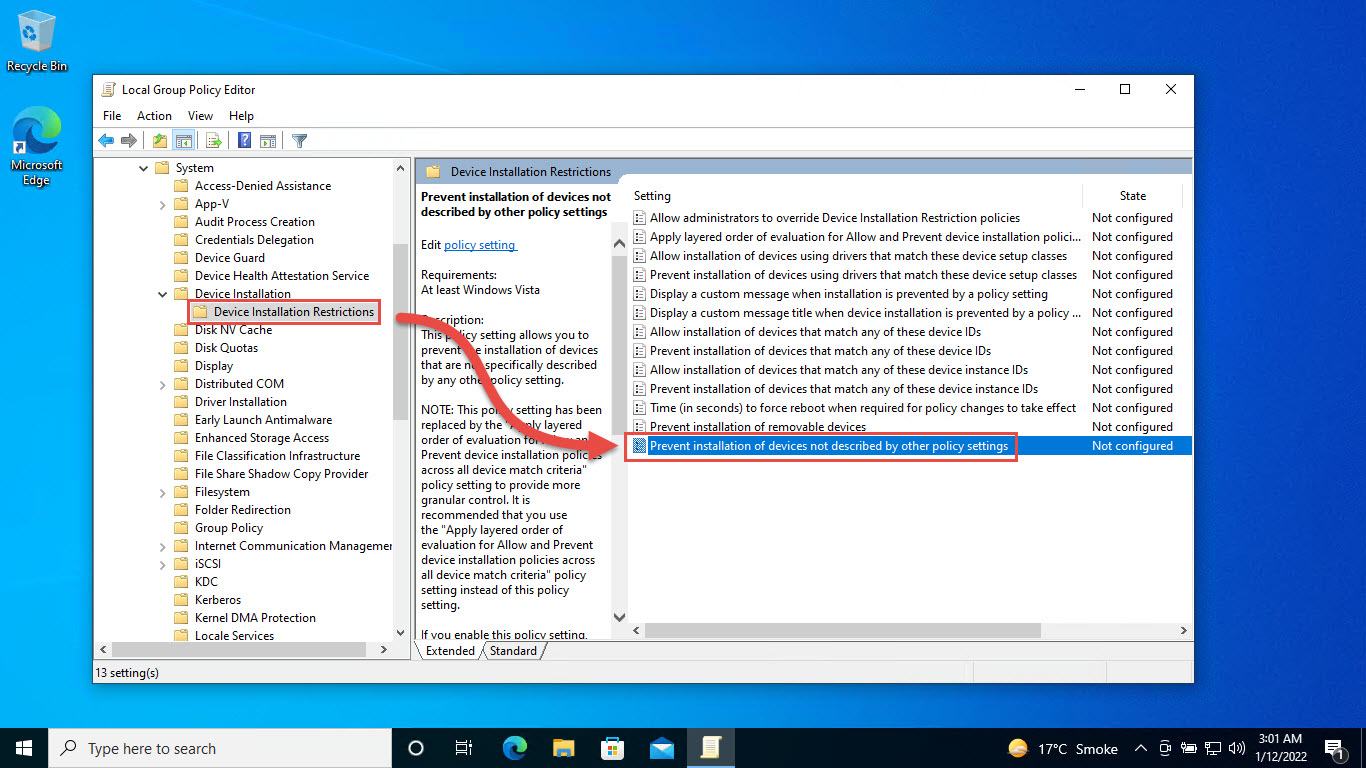Open the Help menu
Viewport: 1366px width, 768px height.
tap(241, 116)
